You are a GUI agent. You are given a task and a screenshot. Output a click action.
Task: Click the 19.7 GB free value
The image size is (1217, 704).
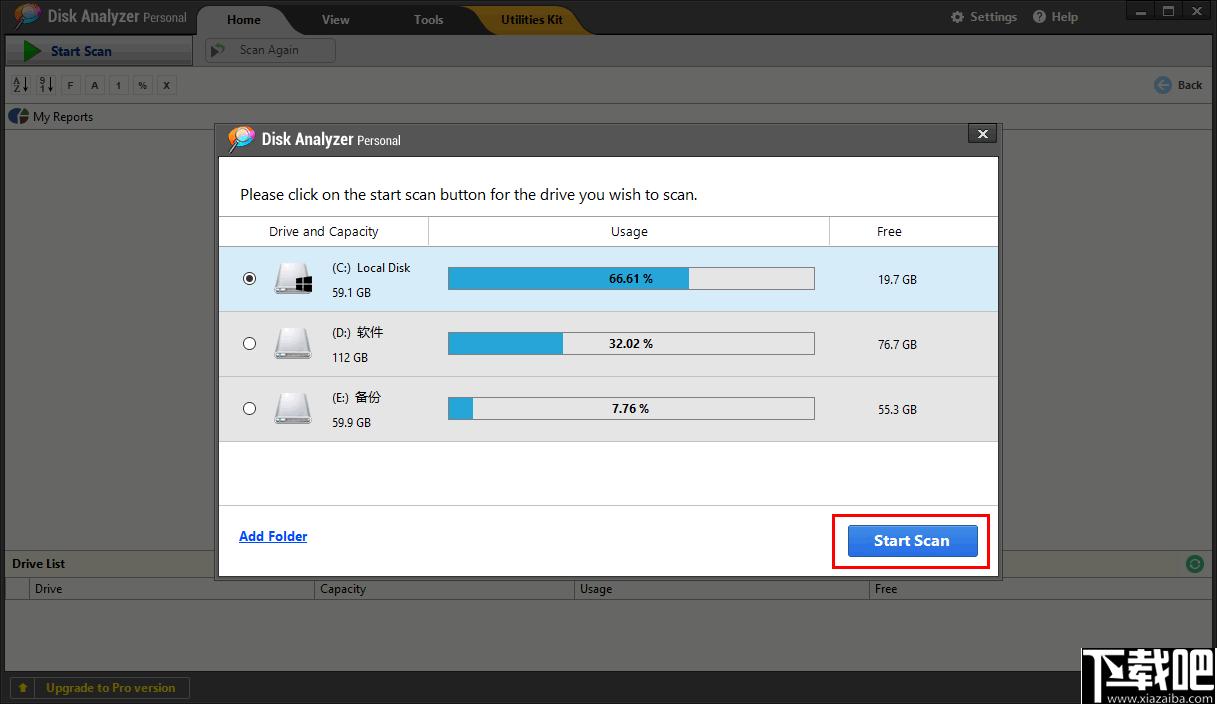tap(897, 280)
